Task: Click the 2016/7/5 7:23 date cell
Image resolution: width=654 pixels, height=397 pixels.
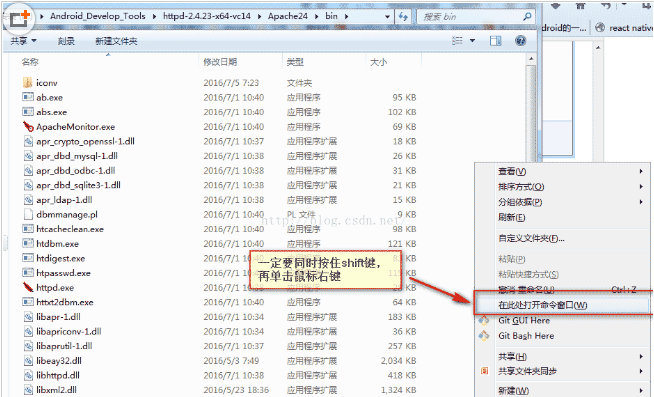Action: 231,83
